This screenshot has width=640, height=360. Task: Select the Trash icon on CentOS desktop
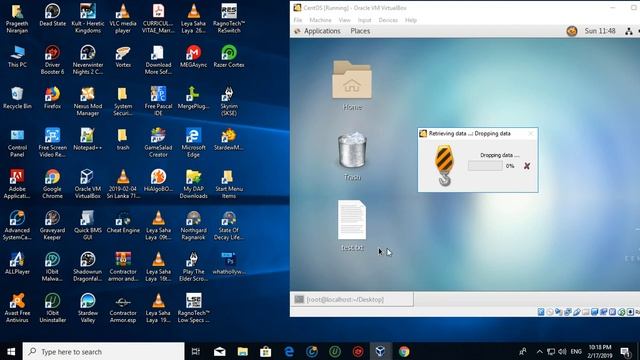[x=352, y=156]
